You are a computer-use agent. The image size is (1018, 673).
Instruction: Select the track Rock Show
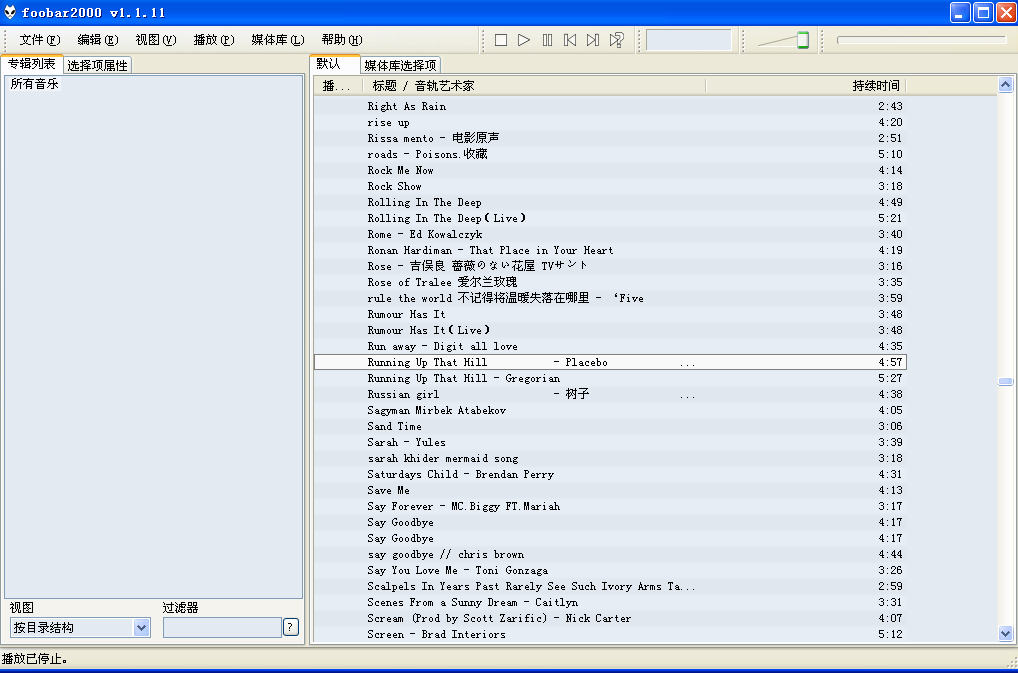[x=610, y=186]
